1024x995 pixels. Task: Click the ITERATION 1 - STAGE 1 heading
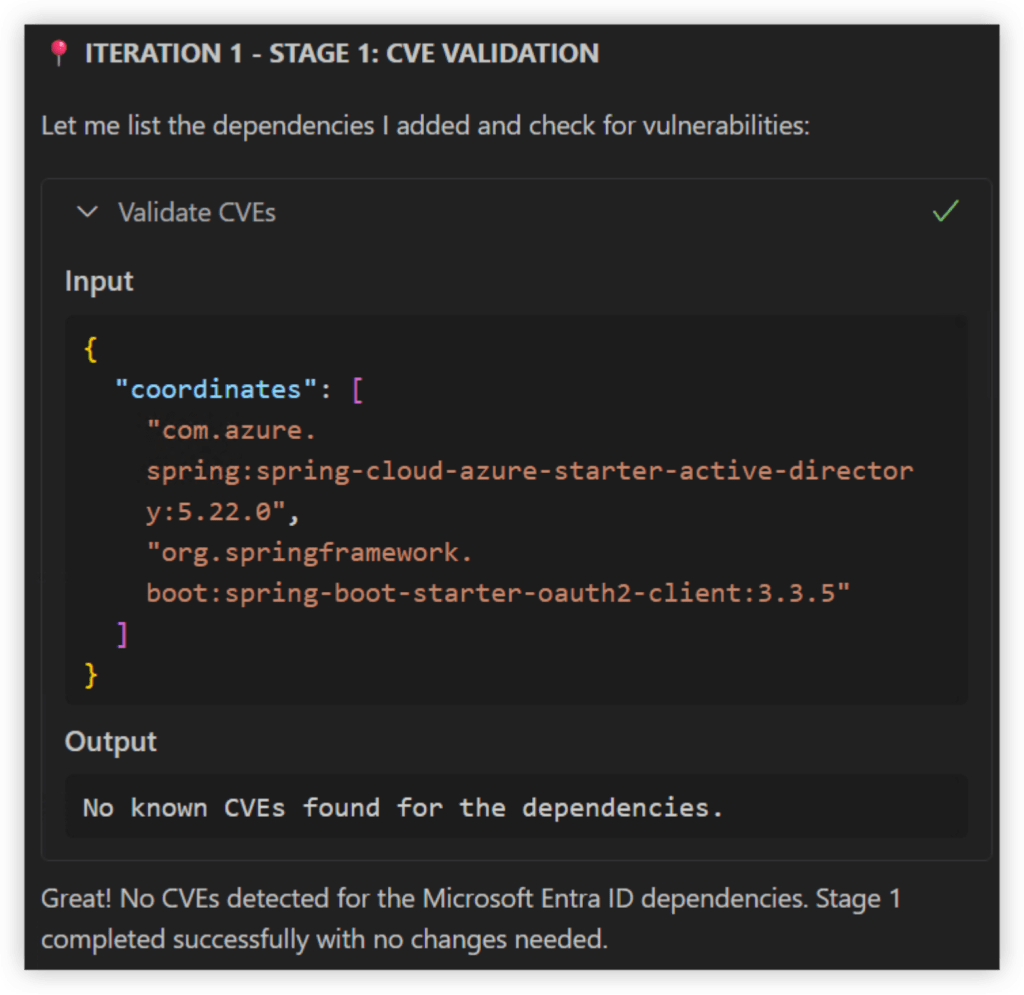click(x=341, y=54)
